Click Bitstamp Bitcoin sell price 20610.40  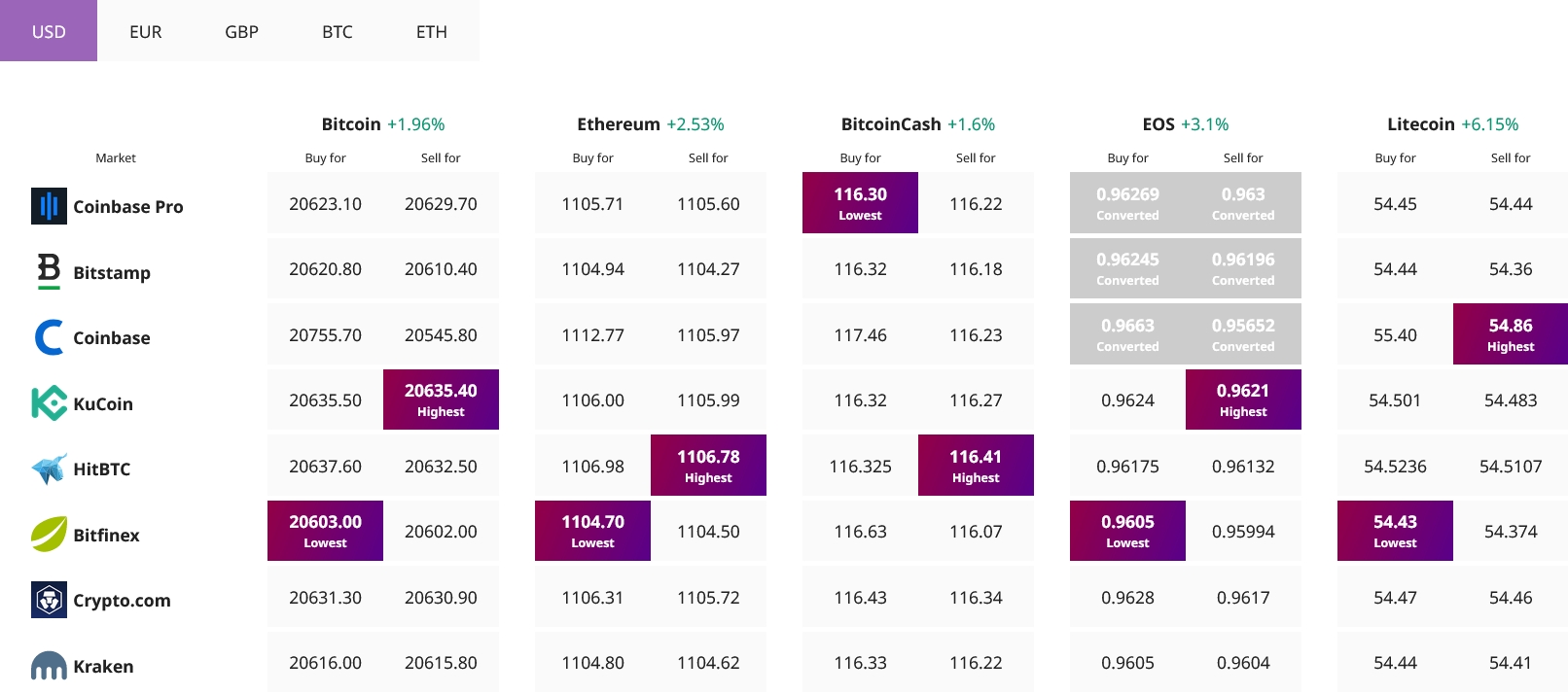tap(441, 269)
